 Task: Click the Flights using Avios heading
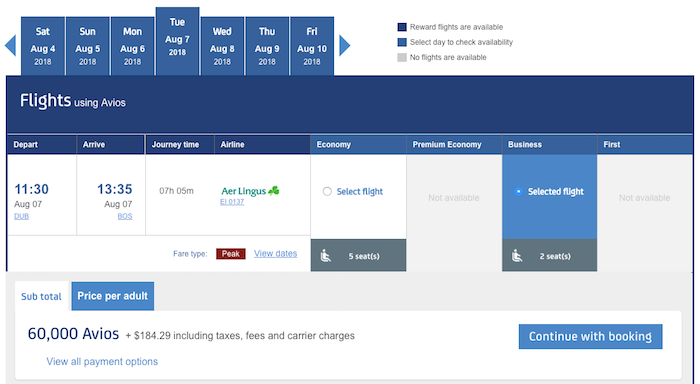click(73, 101)
